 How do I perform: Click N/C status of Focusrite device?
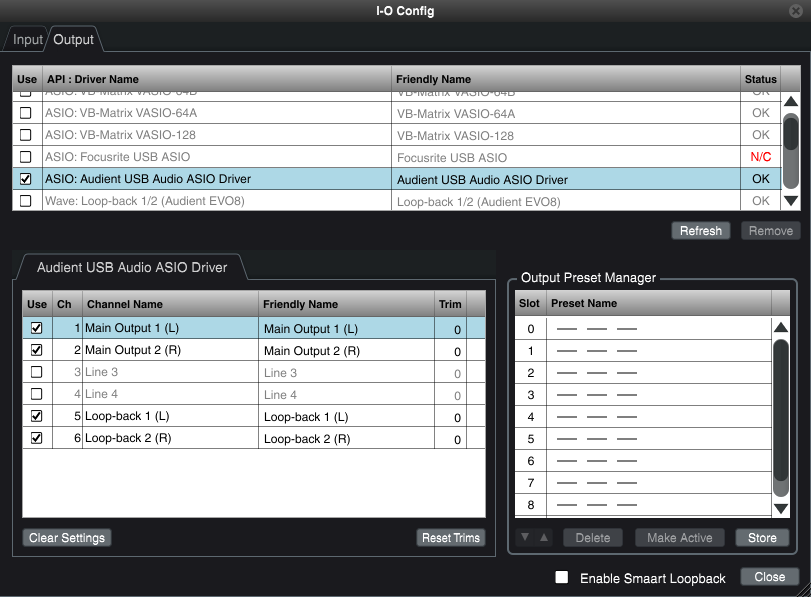(760, 157)
